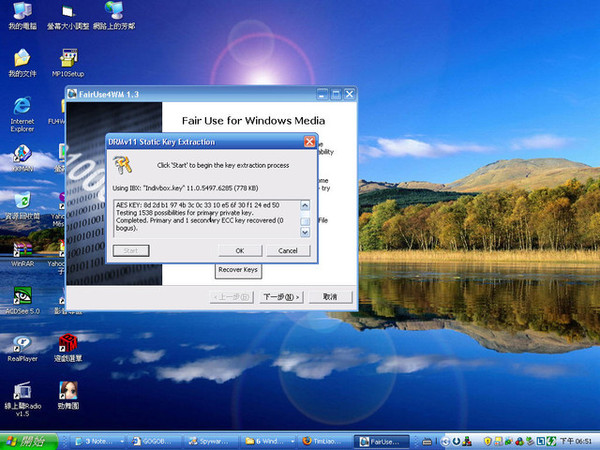The width and height of the screenshot is (600, 450).
Task: Open the 我的文件 folder icon
Action: pyautogui.click(x=22, y=63)
